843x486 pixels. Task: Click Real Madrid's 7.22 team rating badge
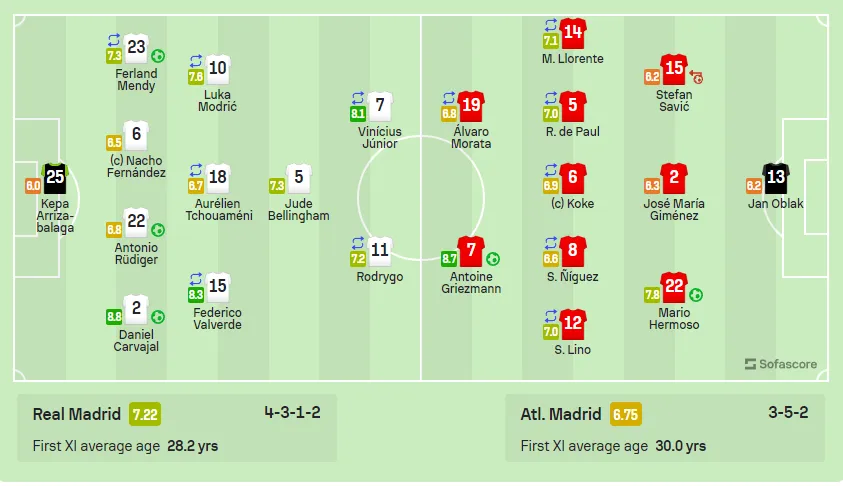click(x=145, y=414)
